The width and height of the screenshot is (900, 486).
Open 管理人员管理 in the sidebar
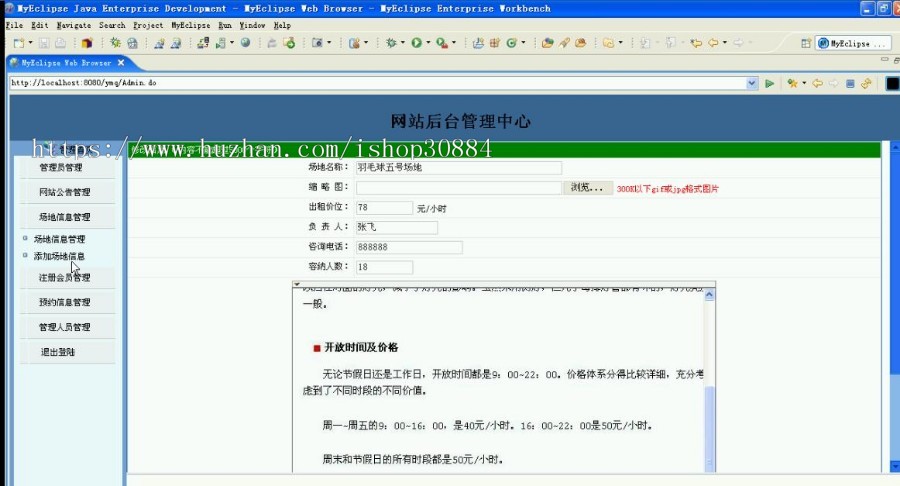[64, 327]
